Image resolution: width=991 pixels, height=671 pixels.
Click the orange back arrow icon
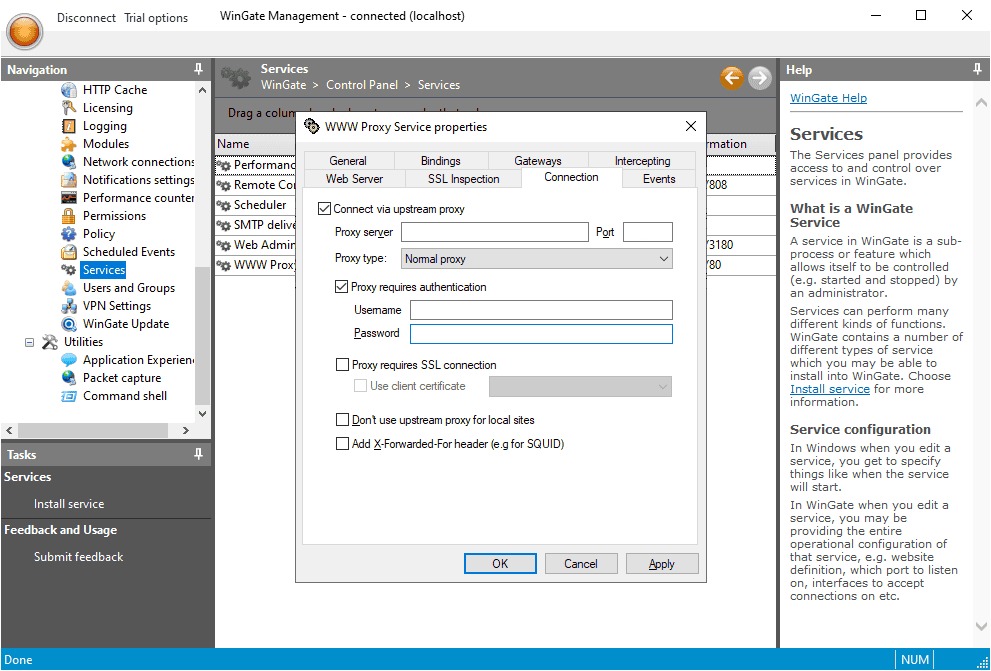[732, 77]
